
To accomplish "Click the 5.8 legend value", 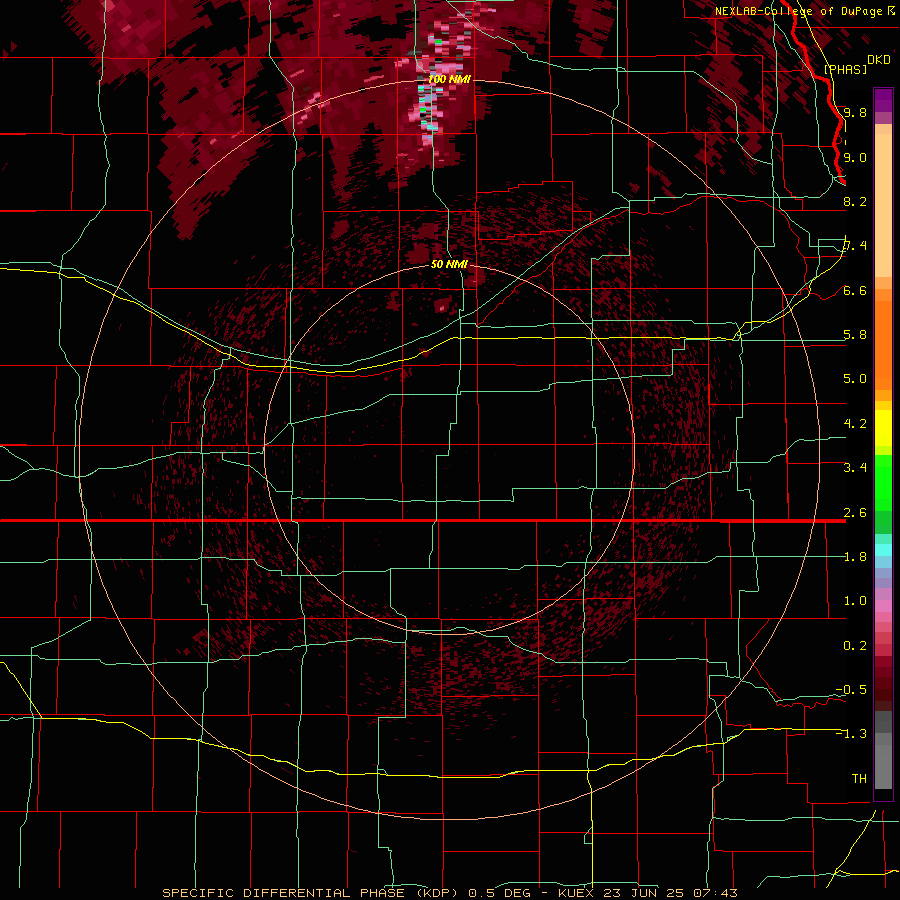I will click(855, 335).
